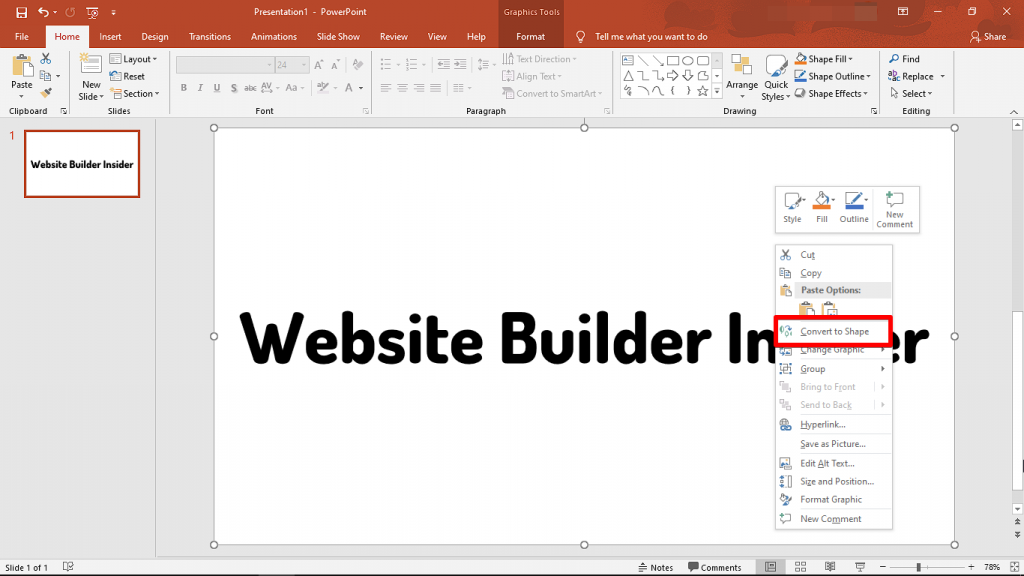
Task: Insert an oval from the shapes gallery
Action: pyautogui.click(x=688, y=61)
